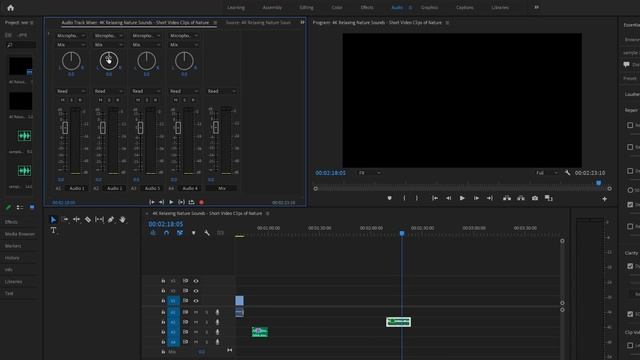Open Audio 1 Read automation dropdown

click(71, 91)
